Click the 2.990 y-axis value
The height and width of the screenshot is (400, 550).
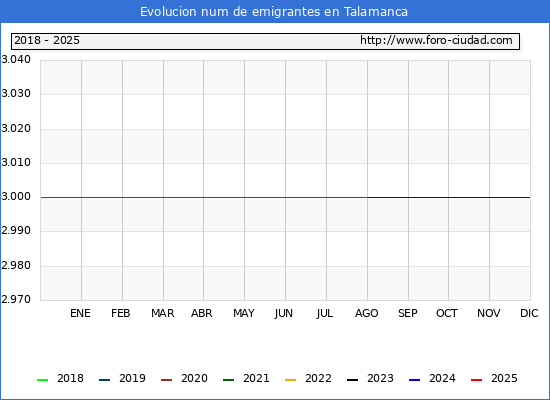pos(16,231)
